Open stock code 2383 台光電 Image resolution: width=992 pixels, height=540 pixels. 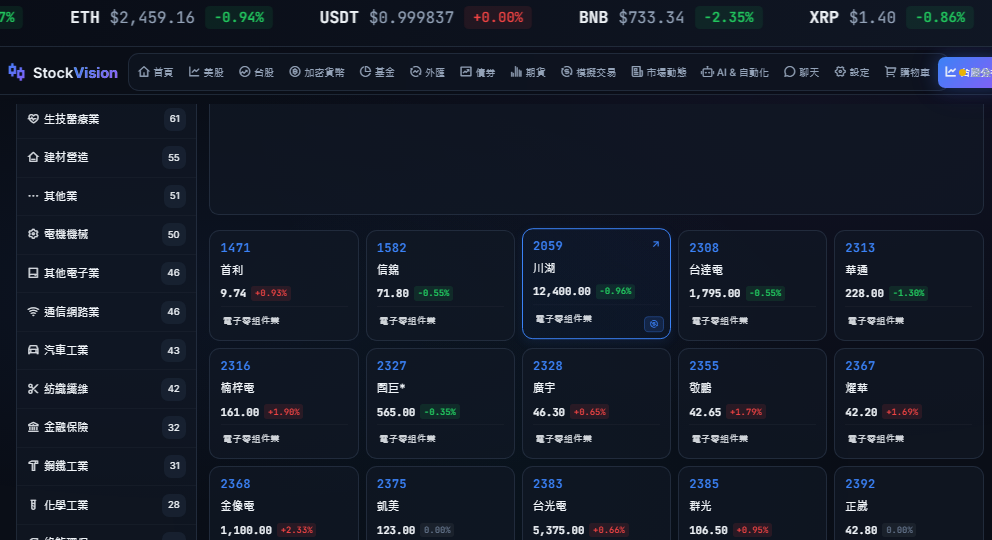click(548, 484)
